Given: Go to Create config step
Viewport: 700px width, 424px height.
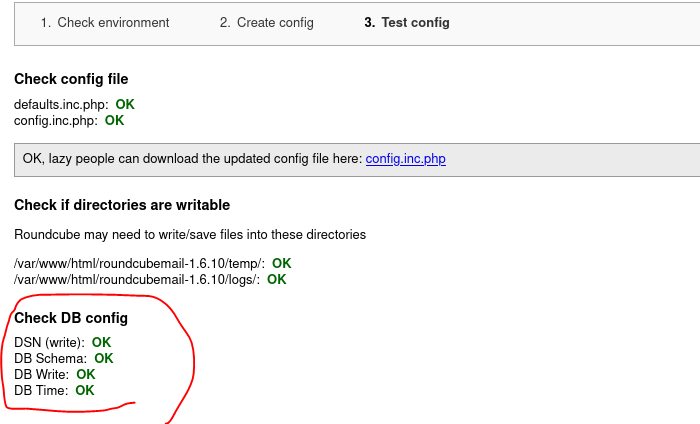Looking at the screenshot, I should pyautogui.click(x=267, y=22).
